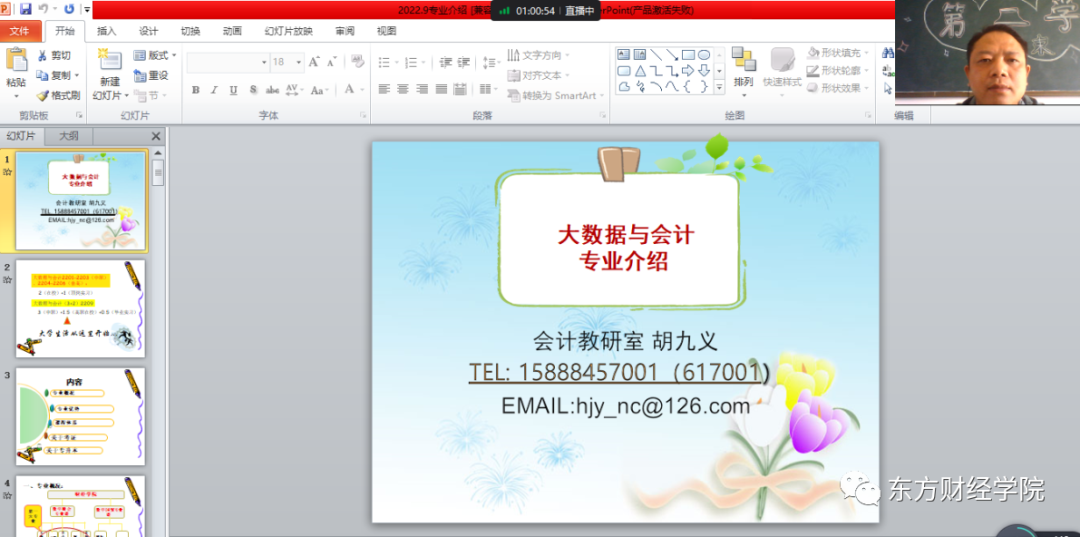The width and height of the screenshot is (1080, 537).
Task: Click 重设 (Reset) slide button
Action: [x=151, y=75]
